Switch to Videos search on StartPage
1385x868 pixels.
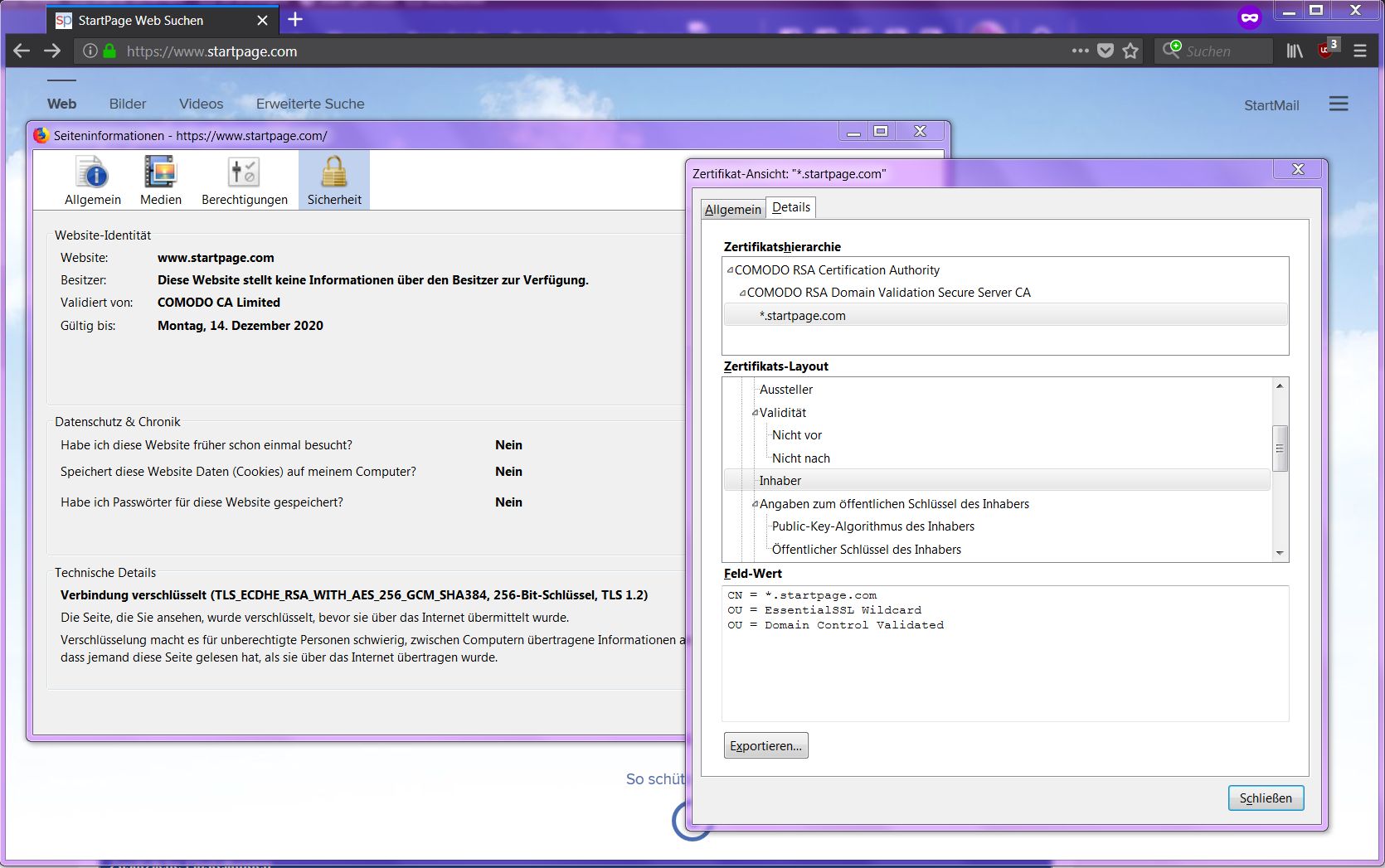201,104
